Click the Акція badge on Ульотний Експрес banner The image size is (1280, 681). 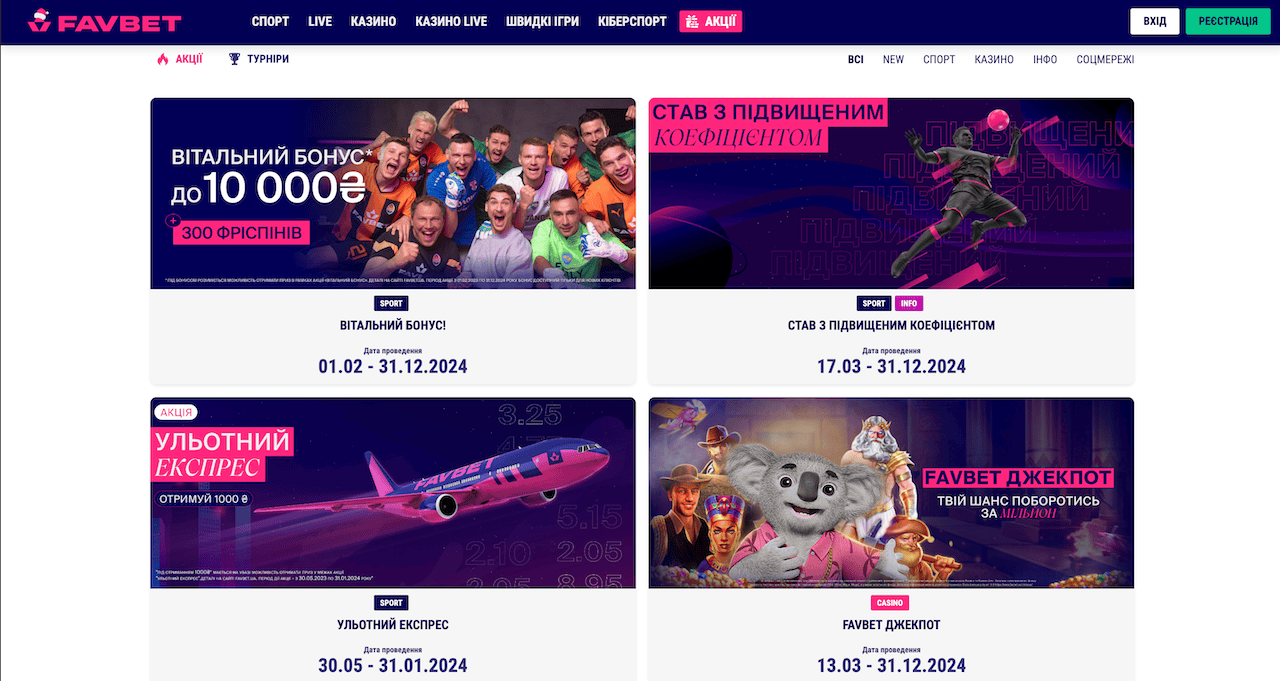coord(176,412)
